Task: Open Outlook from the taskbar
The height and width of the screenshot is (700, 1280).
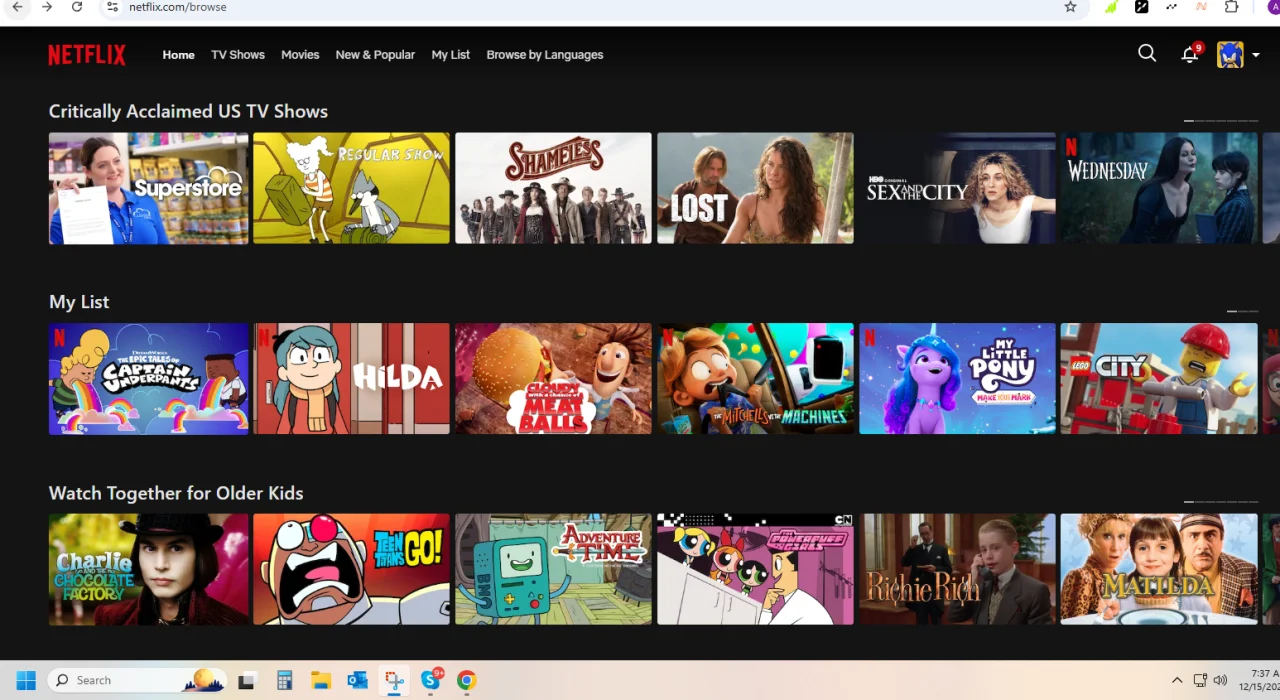Action: tap(357, 681)
